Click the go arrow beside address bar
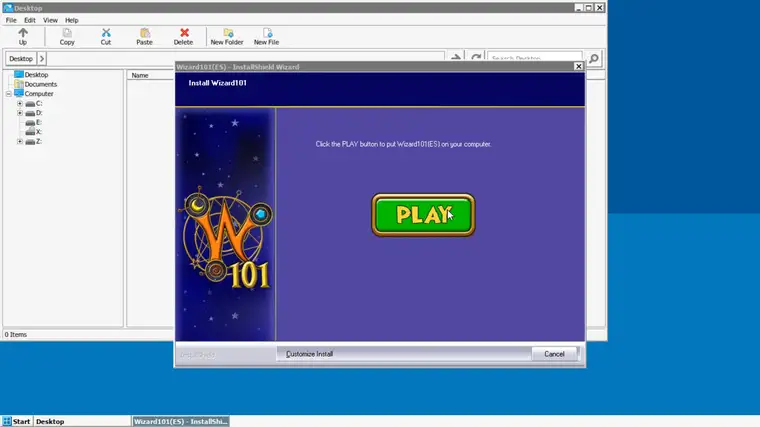This screenshot has width=760, height=427. coord(456,58)
